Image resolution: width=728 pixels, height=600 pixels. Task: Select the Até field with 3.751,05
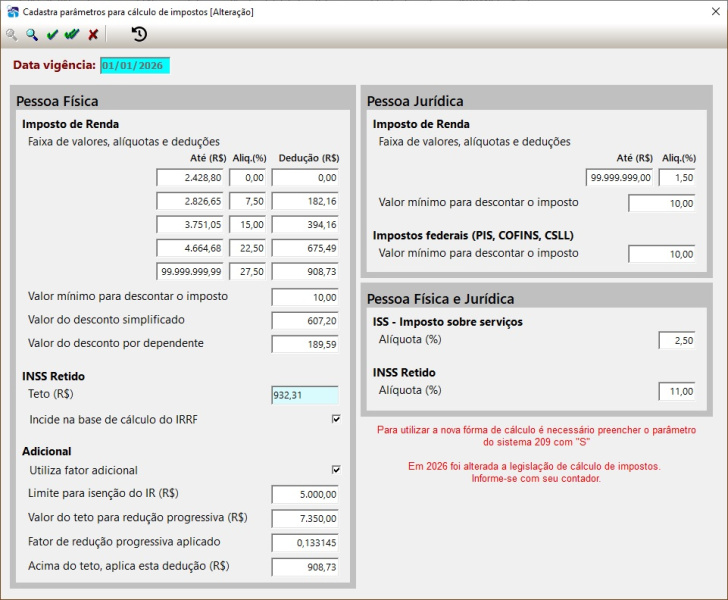pos(189,224)
